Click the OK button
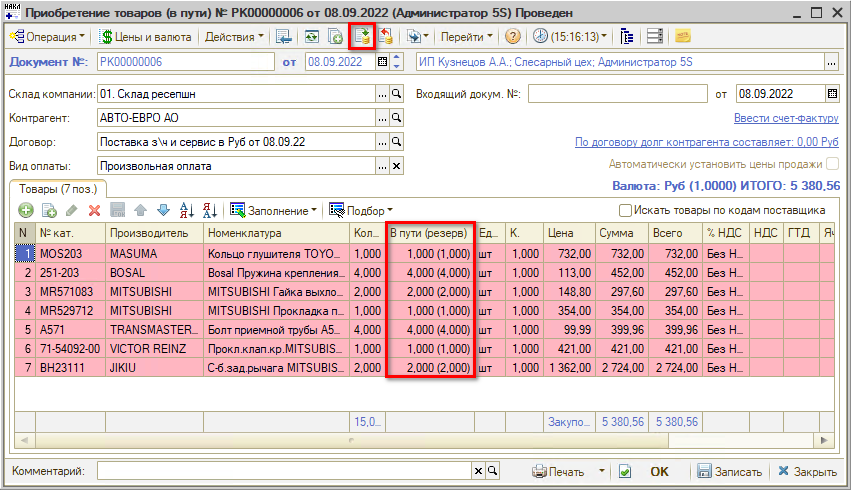Screen dimensions: 851x490 tap(659, 472)
